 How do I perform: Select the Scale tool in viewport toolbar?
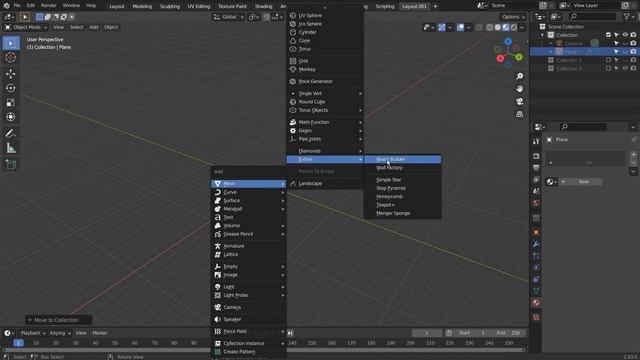(x=11, y=102)
